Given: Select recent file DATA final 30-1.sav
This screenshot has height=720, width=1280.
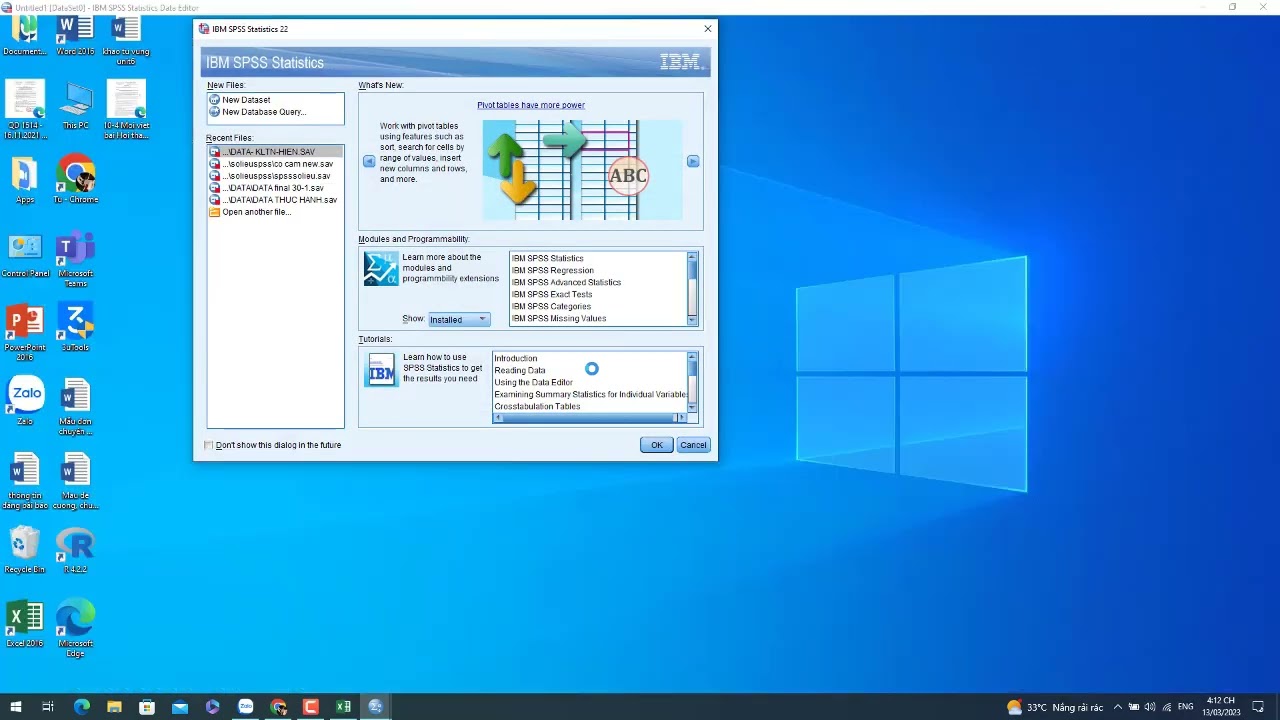Looking at the screenshot, I should (275, 188).
